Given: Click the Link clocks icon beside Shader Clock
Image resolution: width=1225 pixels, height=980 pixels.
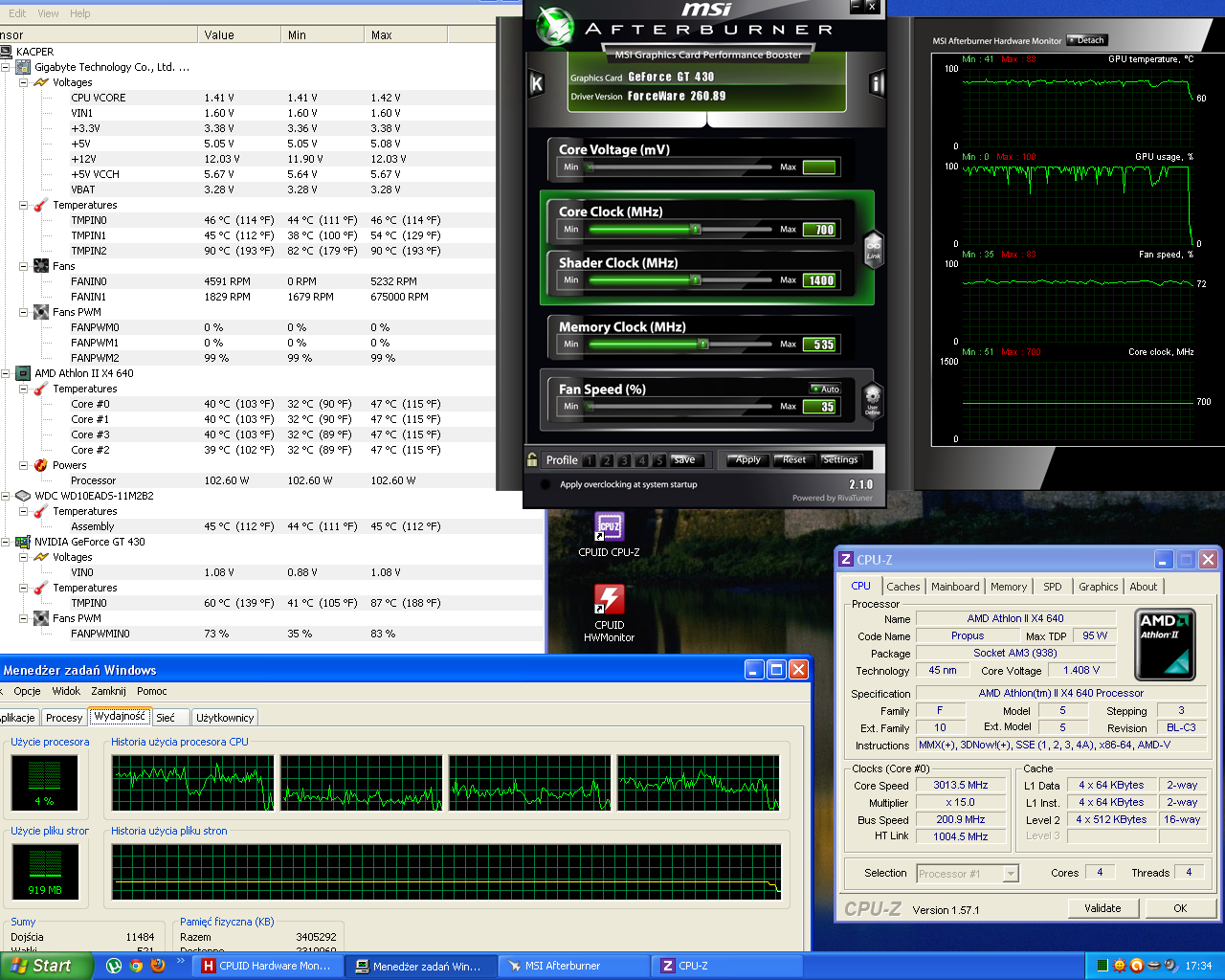Looking at the screenshot, I should (873, 248).
